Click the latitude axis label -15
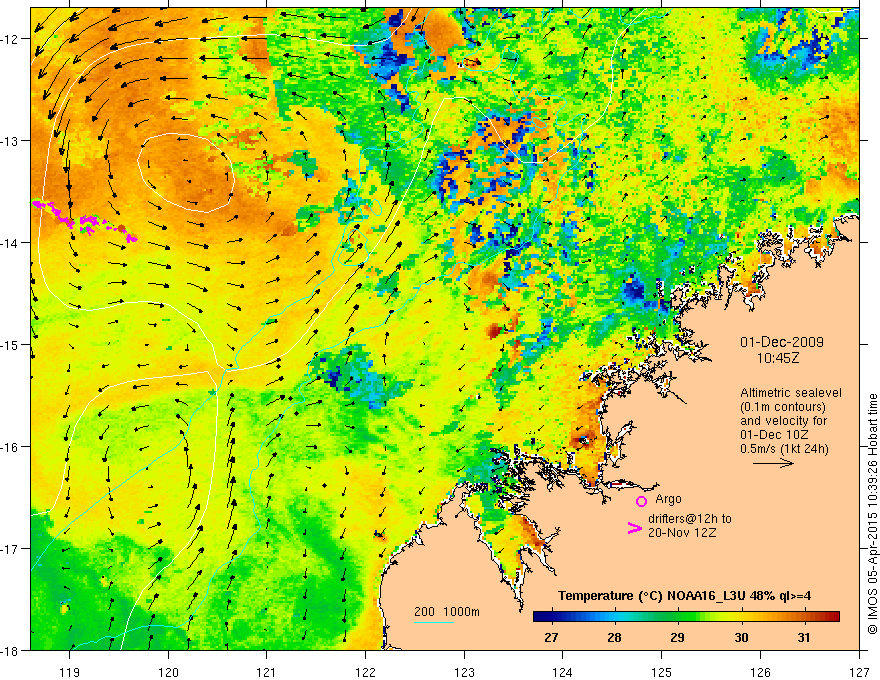Screen dimensions: 880x680 click(11, 344)
